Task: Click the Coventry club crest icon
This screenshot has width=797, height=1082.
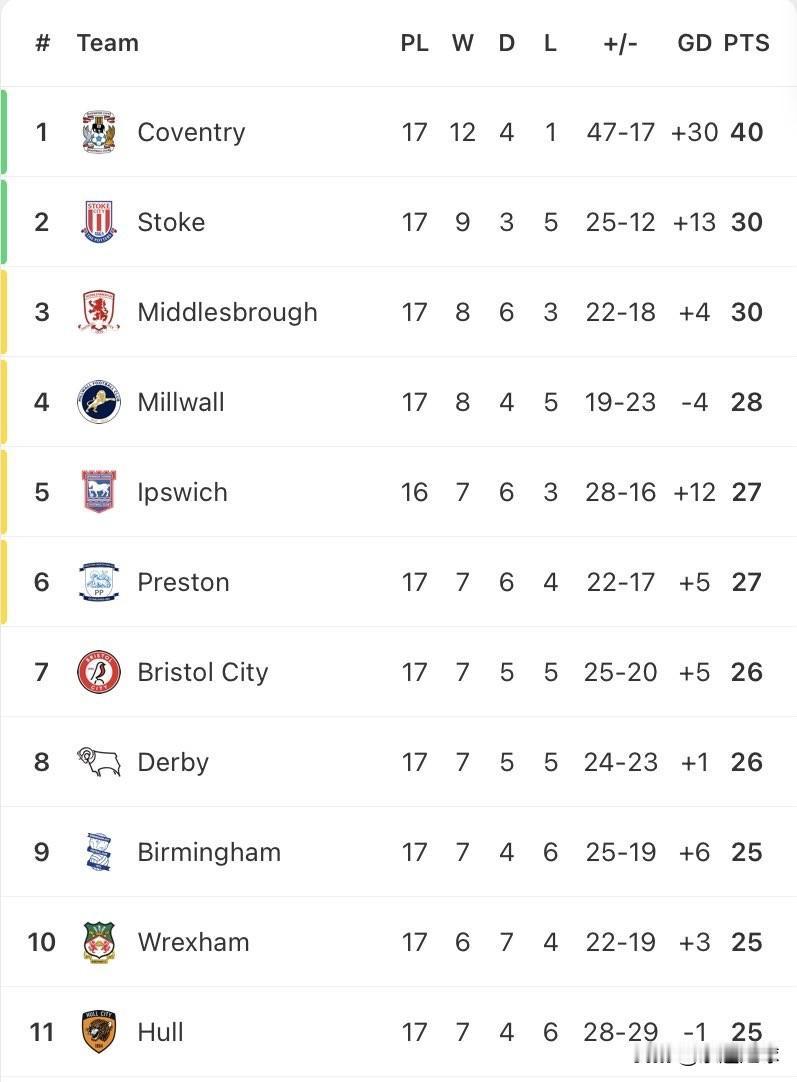Action: [99, 132]
